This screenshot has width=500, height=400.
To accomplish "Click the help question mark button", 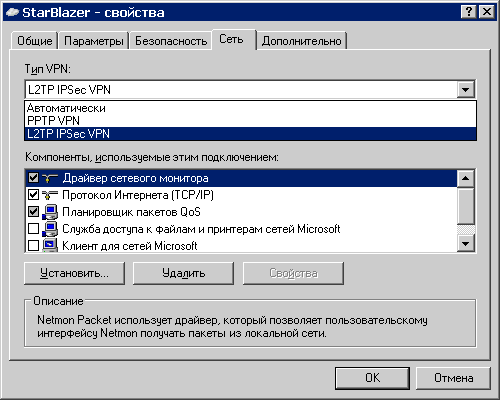I will pyautogui.click(x=468, y=12).
